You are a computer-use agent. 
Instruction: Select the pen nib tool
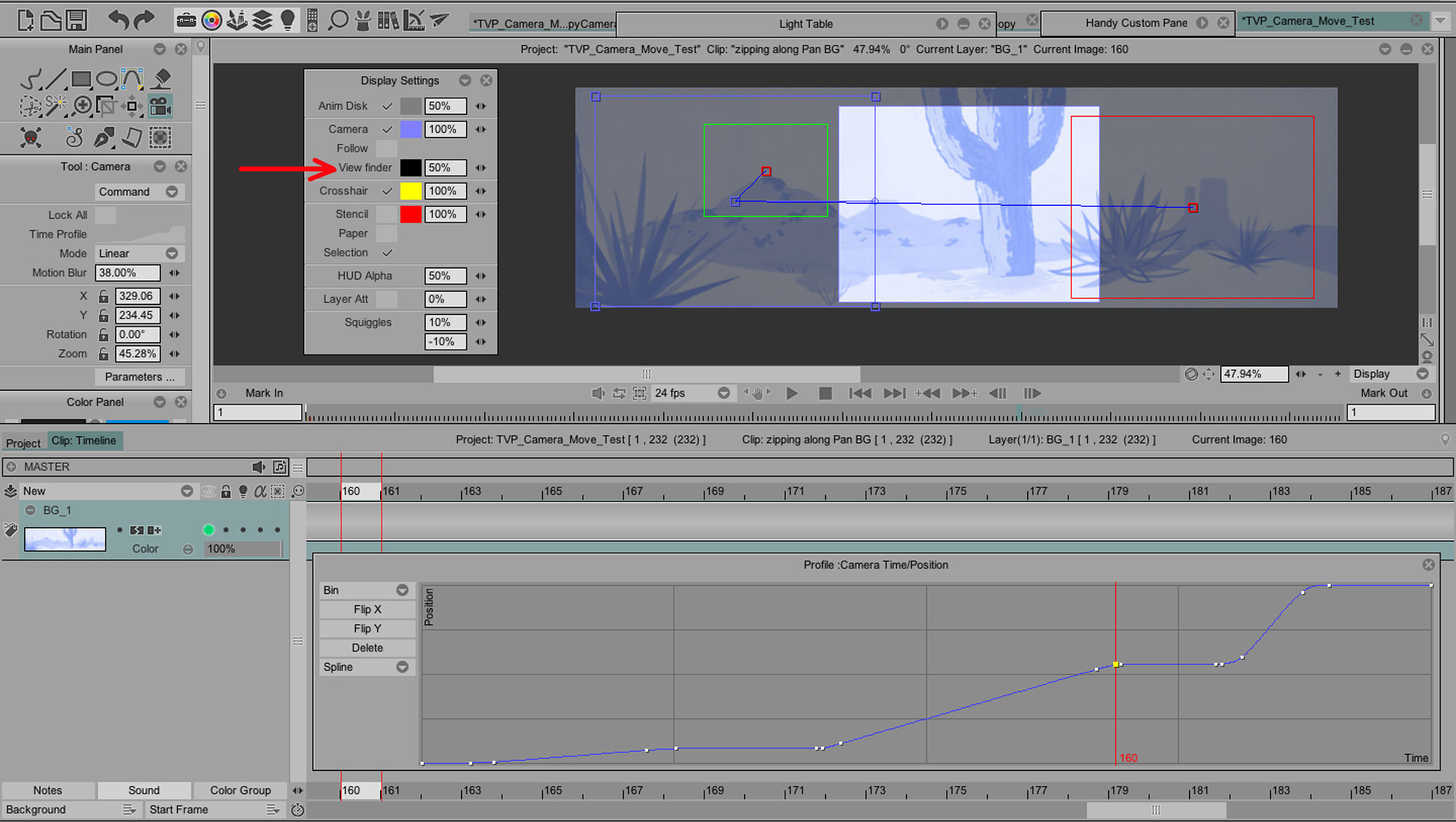click(103, 137)
